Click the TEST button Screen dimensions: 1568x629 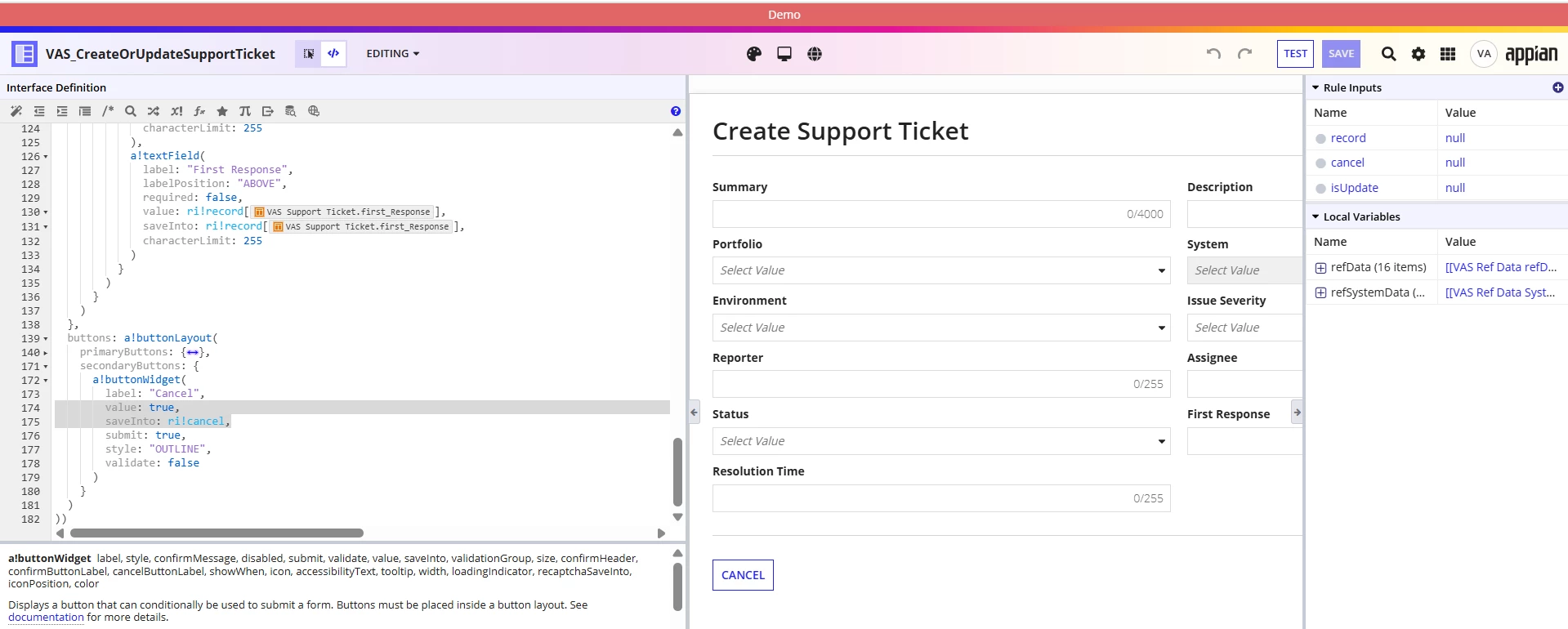1295,54
